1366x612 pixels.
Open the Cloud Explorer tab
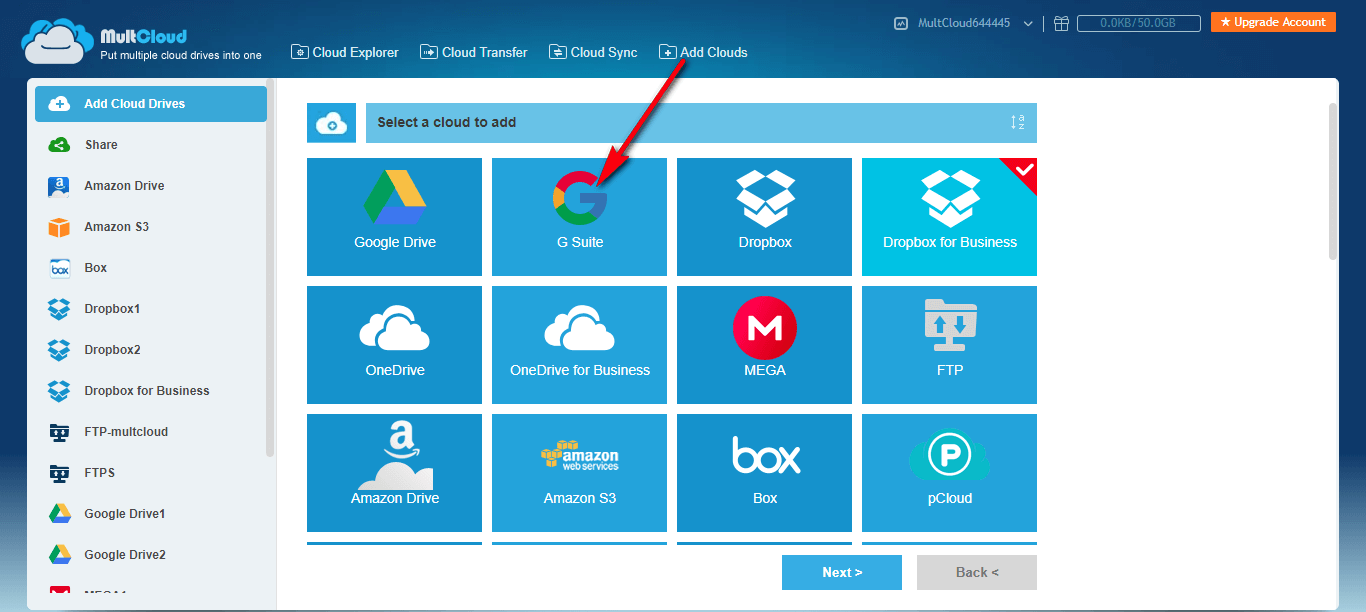pyautogui.click(x=345, y=52)
